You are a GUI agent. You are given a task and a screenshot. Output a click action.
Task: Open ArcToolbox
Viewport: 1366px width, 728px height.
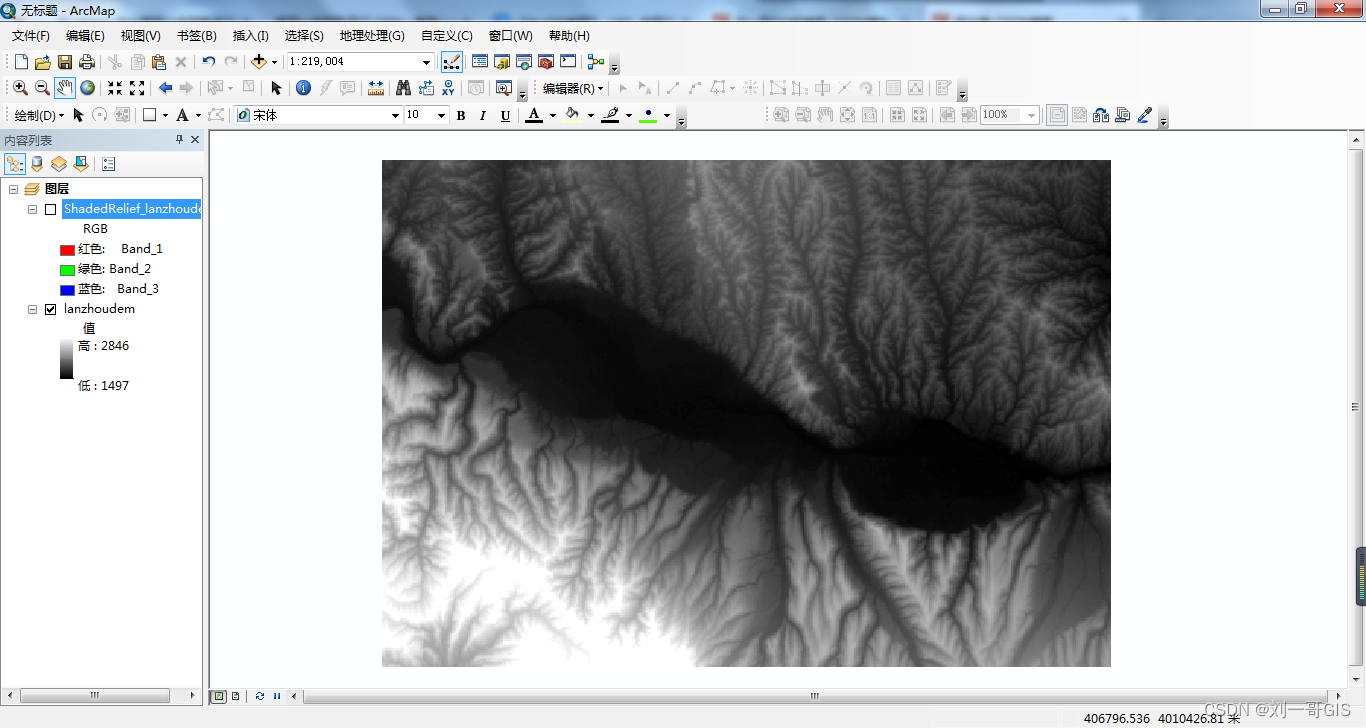[545, 62]
